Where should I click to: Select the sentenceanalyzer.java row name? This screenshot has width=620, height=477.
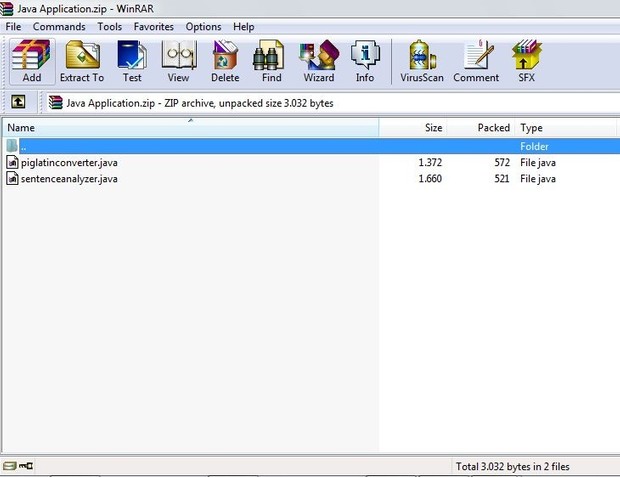tap(69, 179)
